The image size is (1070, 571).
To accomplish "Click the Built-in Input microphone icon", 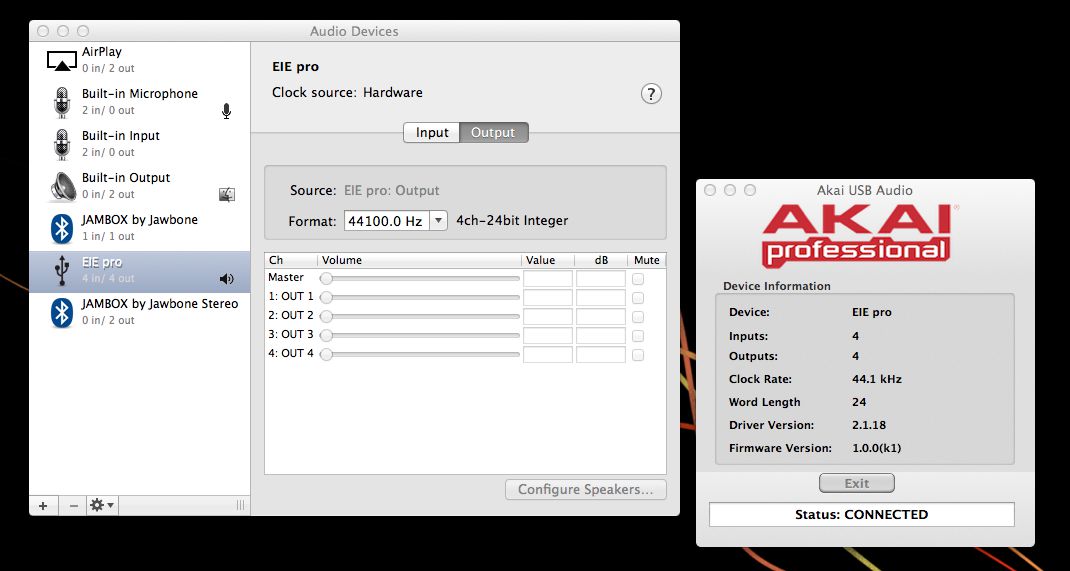I will coord(62,144).
